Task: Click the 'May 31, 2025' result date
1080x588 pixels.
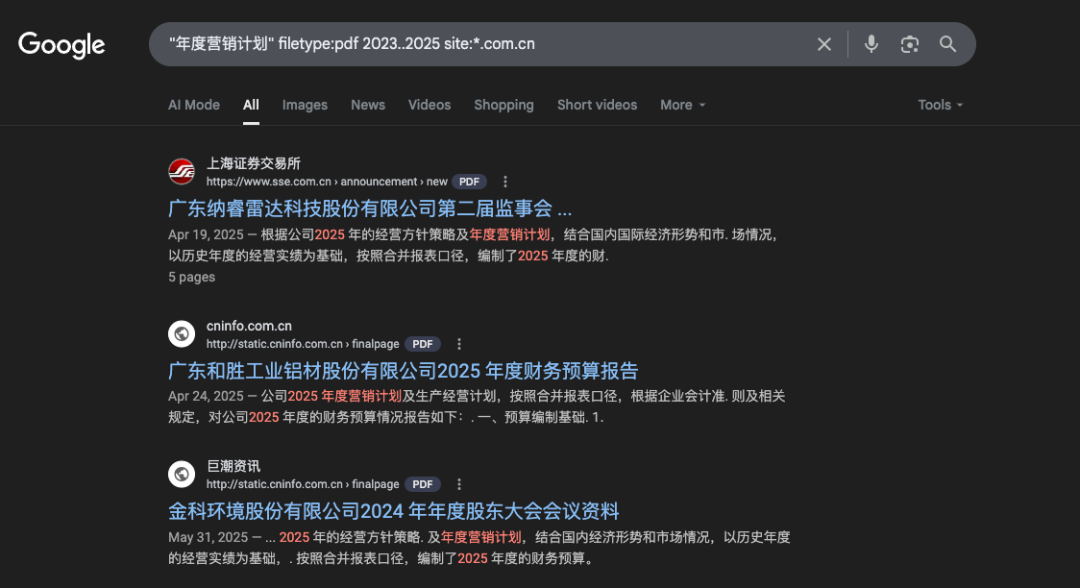Action: (x=207, y=537)
